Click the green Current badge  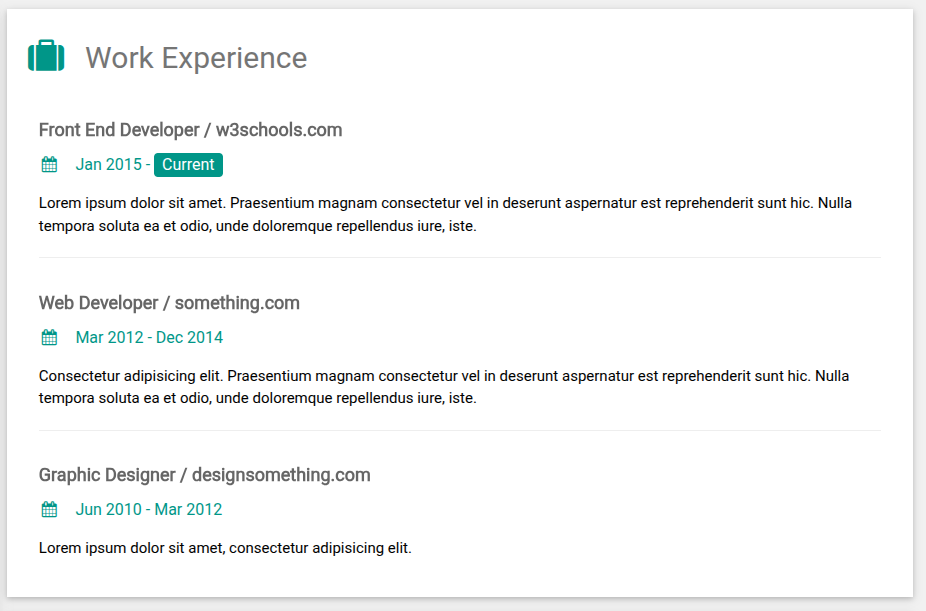pyautogui.click(x=188, y=165)
